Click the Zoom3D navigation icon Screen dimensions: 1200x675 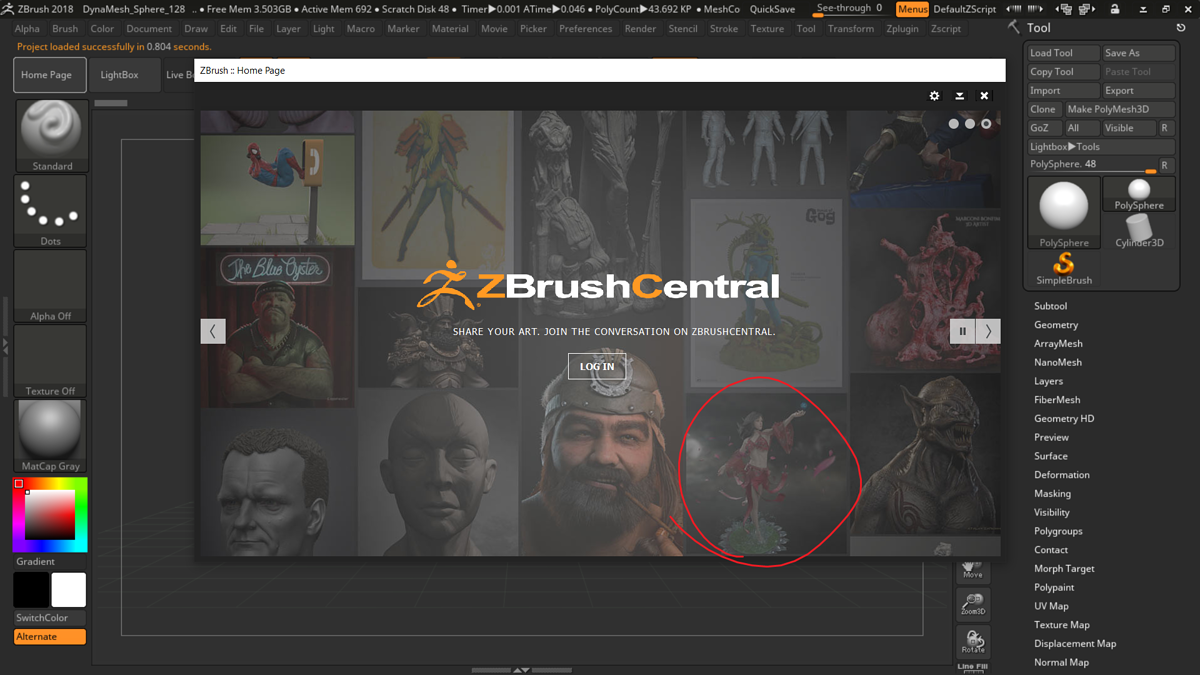(x=973, y=603)
